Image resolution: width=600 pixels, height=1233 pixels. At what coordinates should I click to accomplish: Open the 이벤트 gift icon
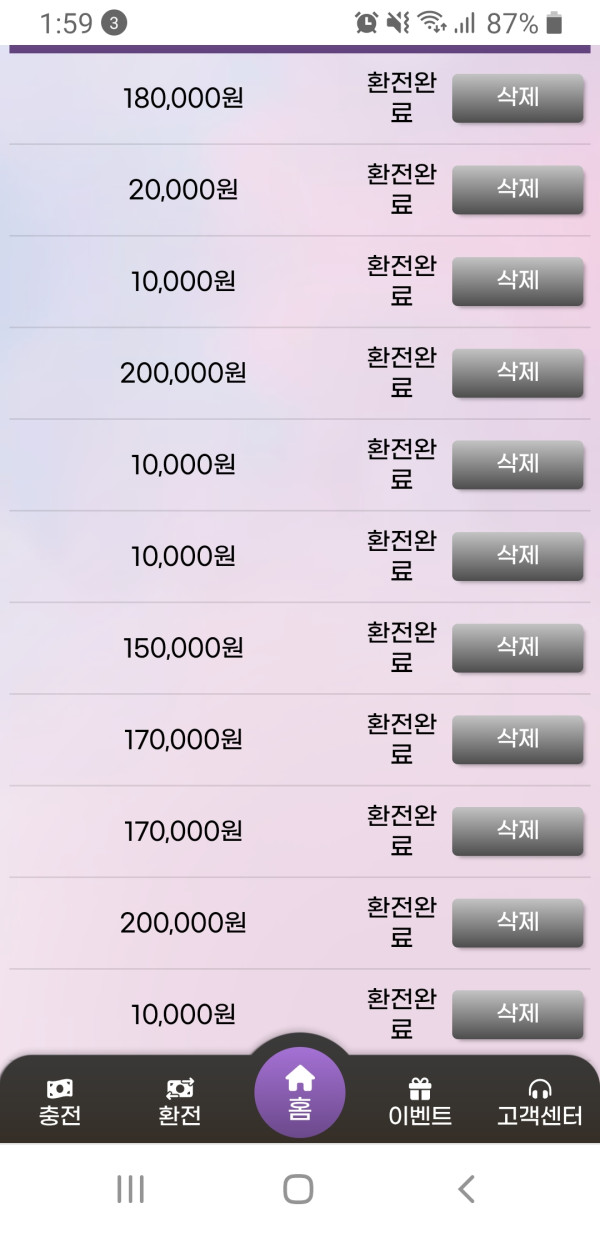420,1089
